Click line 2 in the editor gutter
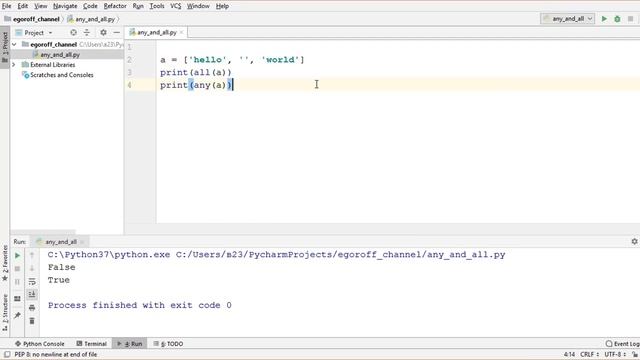 (129, 60)
